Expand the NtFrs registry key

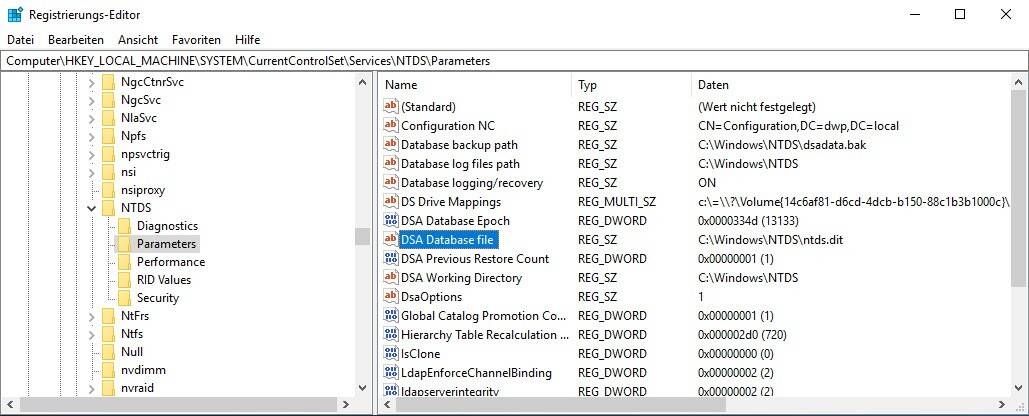click(92, 316)
